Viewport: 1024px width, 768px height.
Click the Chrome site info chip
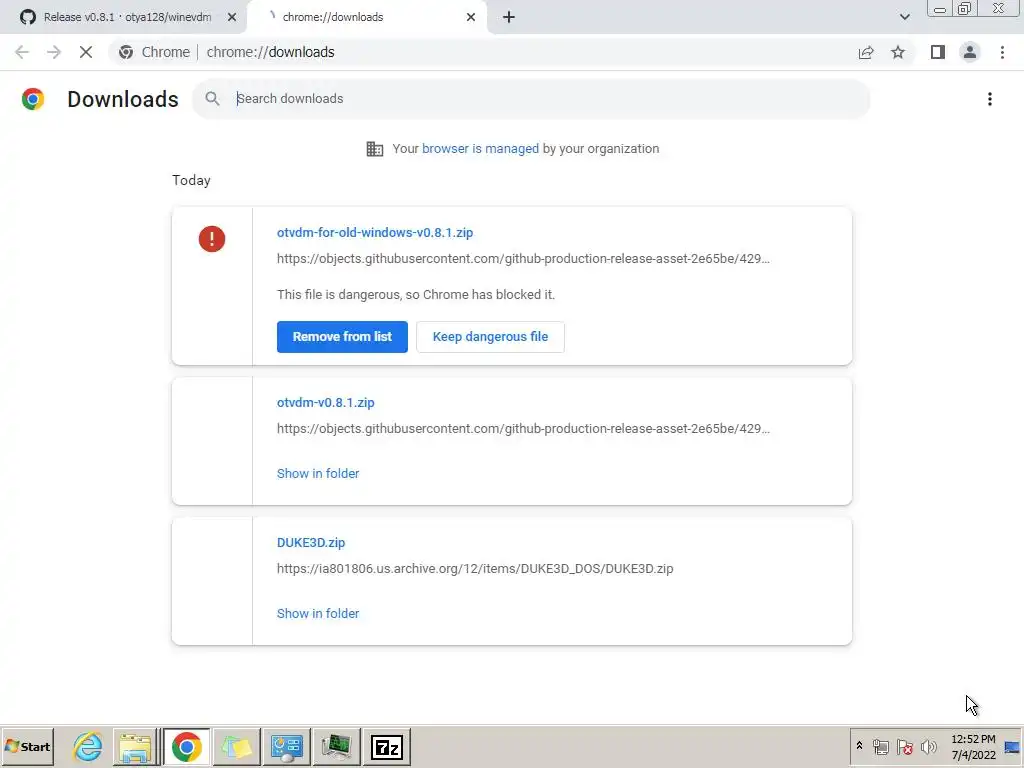coord(154,52)
